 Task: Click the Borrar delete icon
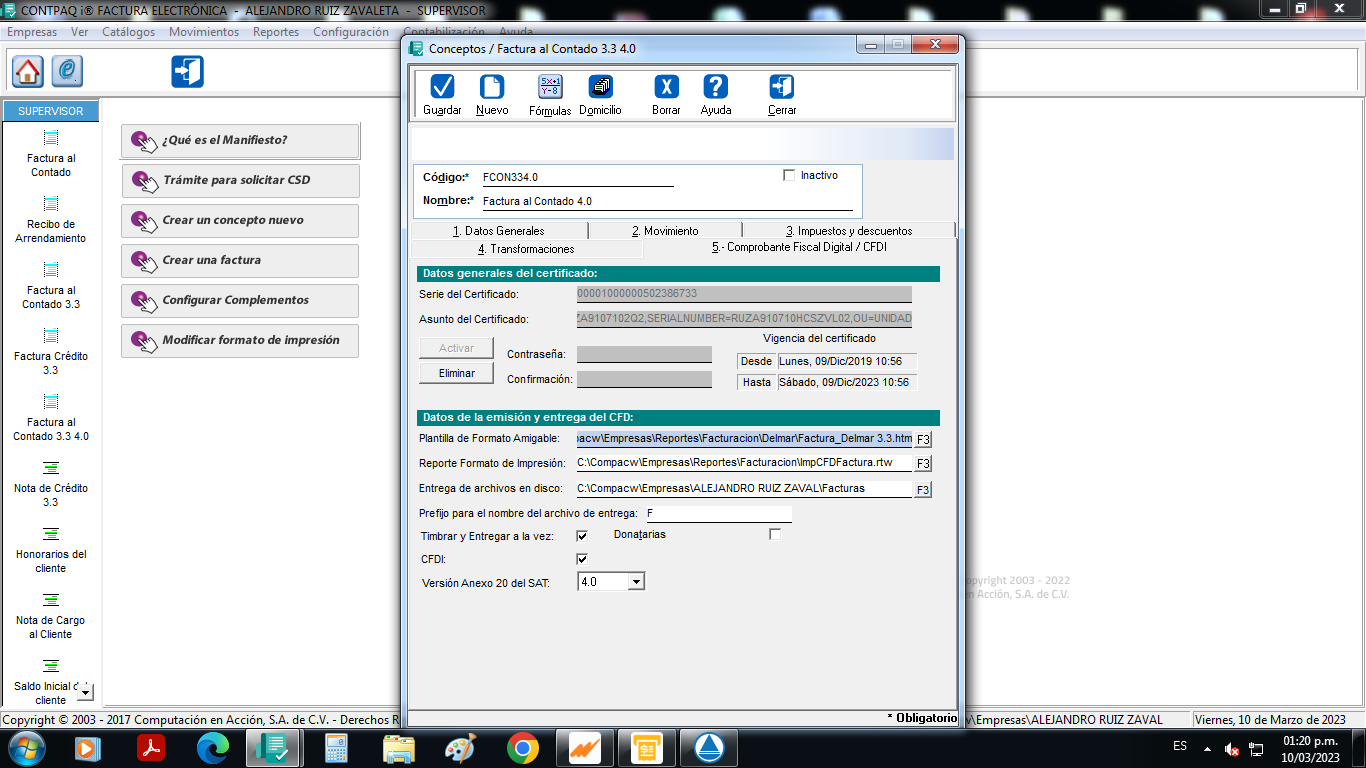coord(666,87)
